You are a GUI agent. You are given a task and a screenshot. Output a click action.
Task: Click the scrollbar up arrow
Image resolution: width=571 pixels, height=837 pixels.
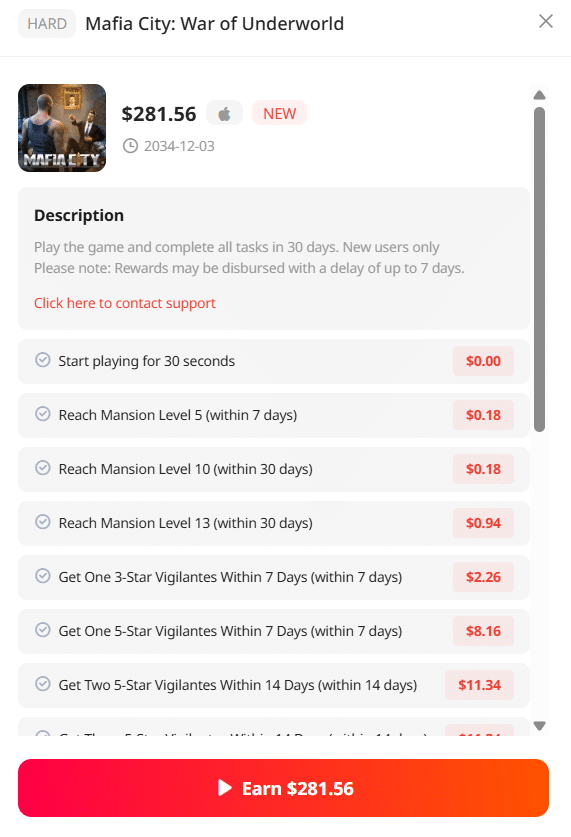click(540, 95)
